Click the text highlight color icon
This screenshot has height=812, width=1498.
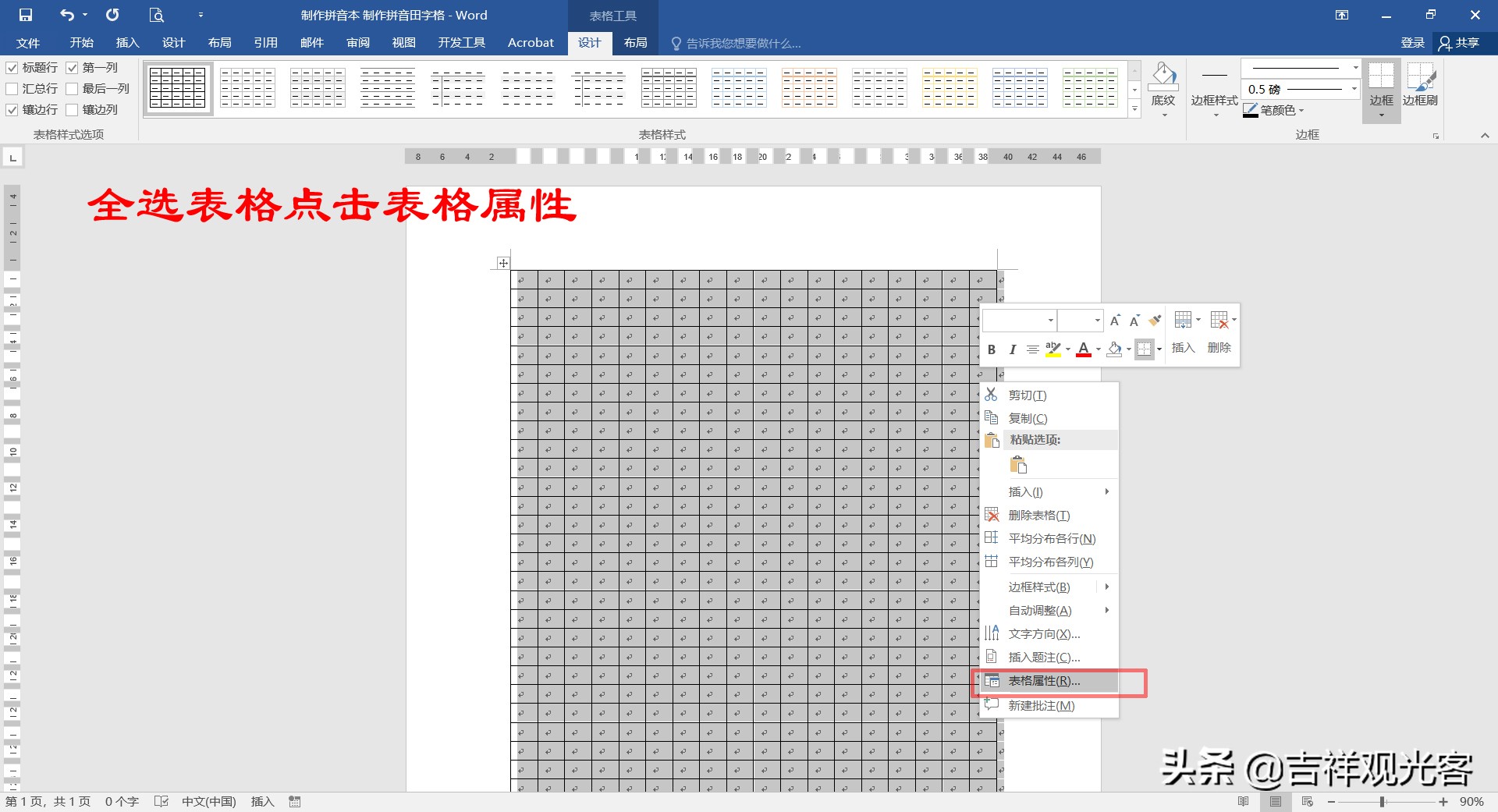point(1053,349)
